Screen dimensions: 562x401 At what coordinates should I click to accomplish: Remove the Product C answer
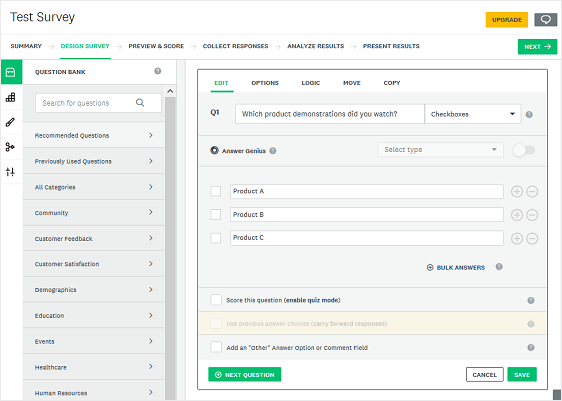pos(532,238)
